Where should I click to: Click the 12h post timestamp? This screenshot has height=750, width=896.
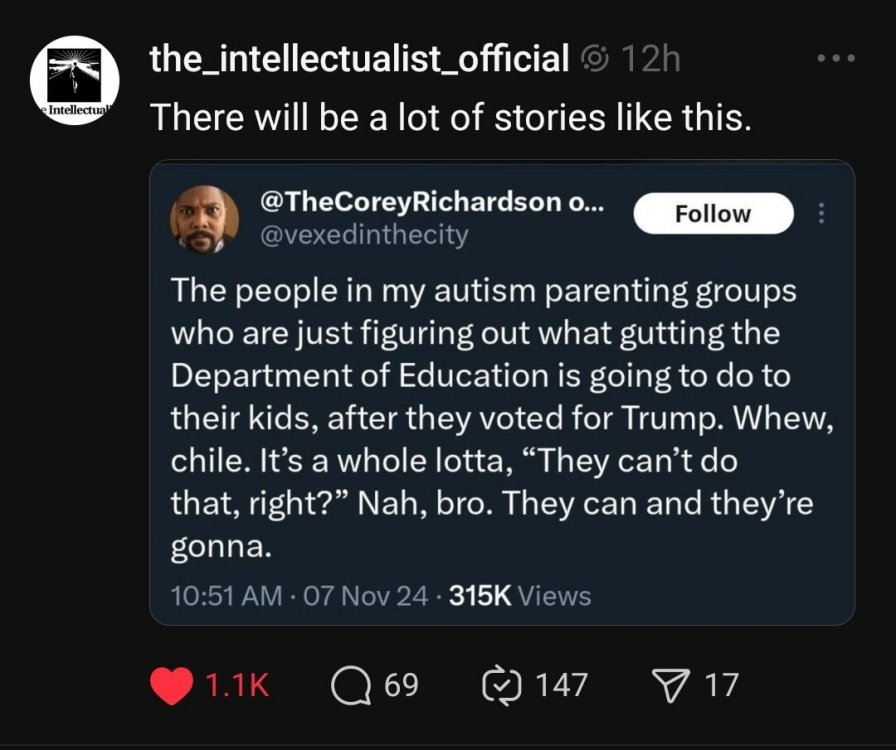[x=651, y=60]
